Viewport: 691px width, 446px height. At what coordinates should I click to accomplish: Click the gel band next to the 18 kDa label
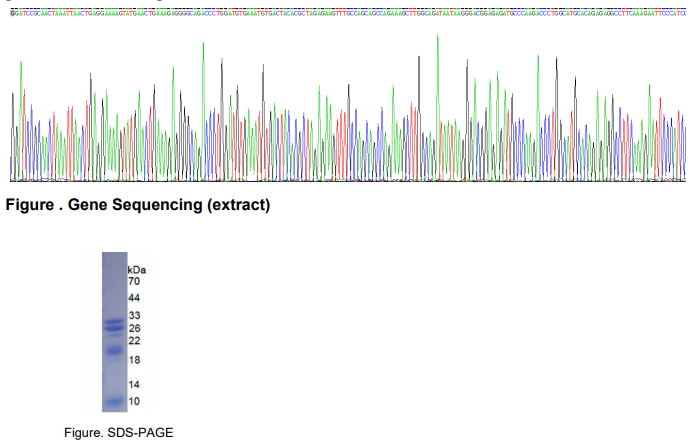click(113, 351)
